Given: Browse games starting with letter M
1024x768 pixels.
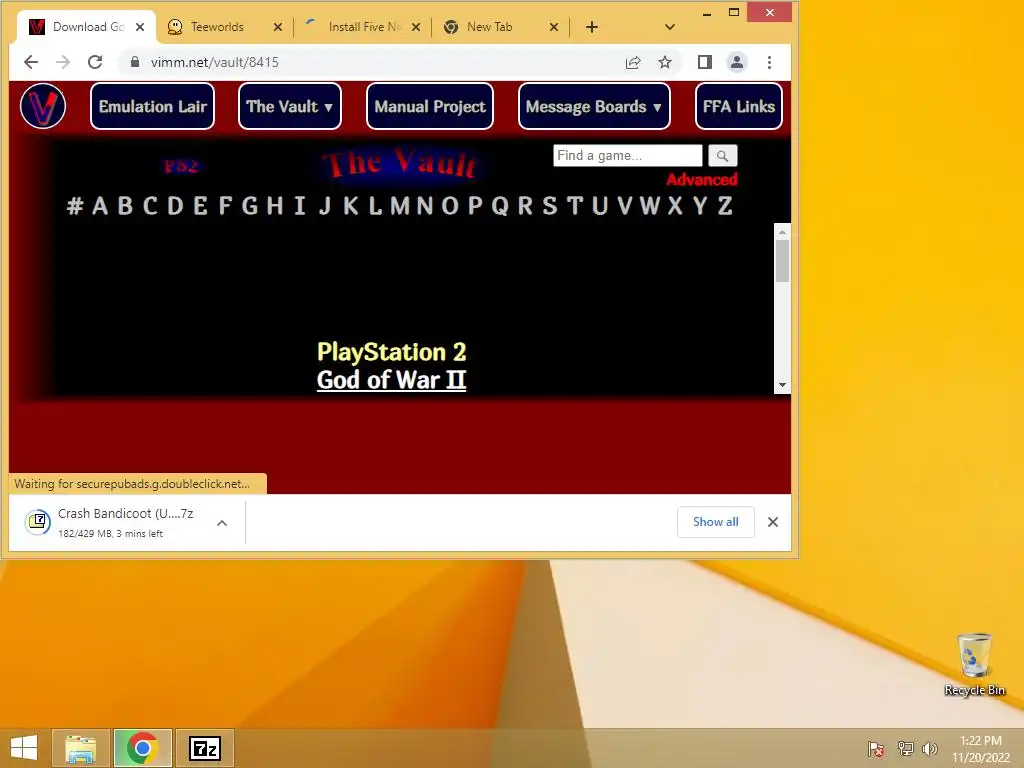Looking at the screenshot, I should (400, 206).
